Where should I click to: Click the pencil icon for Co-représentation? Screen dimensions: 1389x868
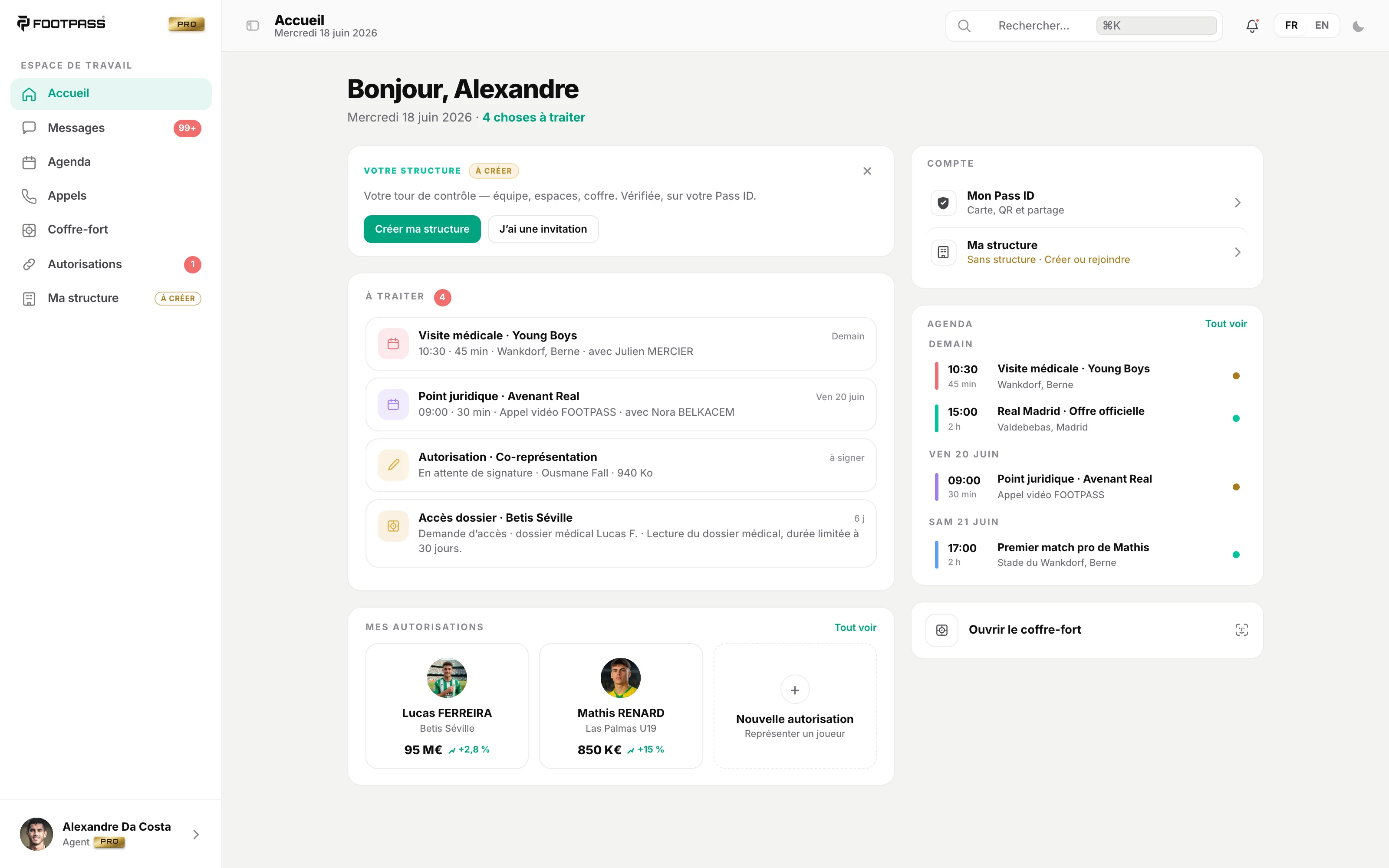click(393, 465)
